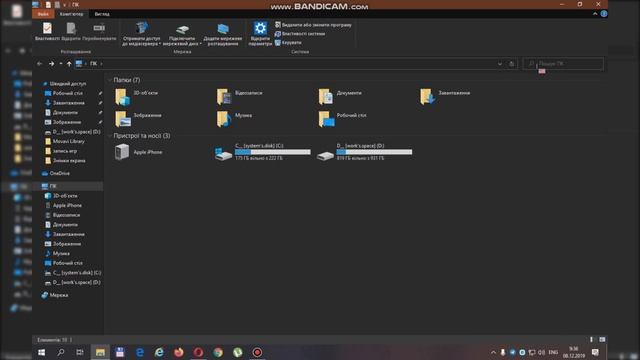Select the Завантаження folder in main pane
640x360 pixels.
445,97
